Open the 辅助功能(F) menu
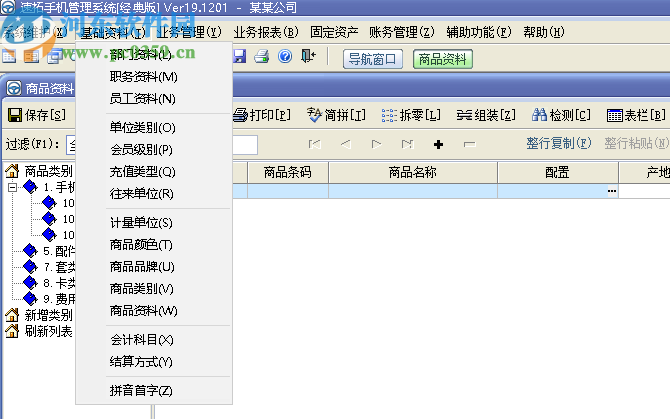The height and width of the screenshot is (419, 670). [x=479, y=32]
